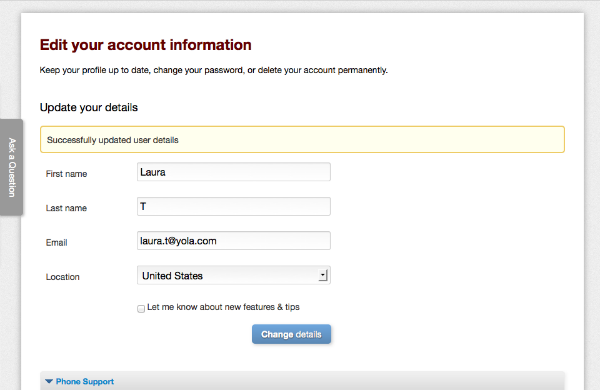Click the 'Successfully updated user details' message

pos(302,140)
